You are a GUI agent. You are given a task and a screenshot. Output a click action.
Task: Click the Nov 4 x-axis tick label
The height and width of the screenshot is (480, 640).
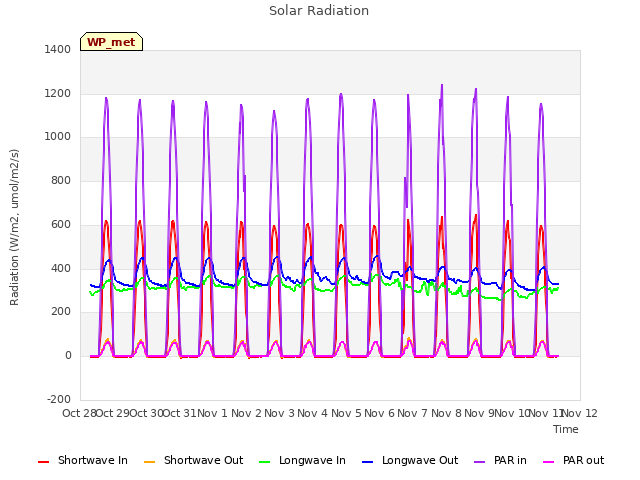[x=312, y=413]
